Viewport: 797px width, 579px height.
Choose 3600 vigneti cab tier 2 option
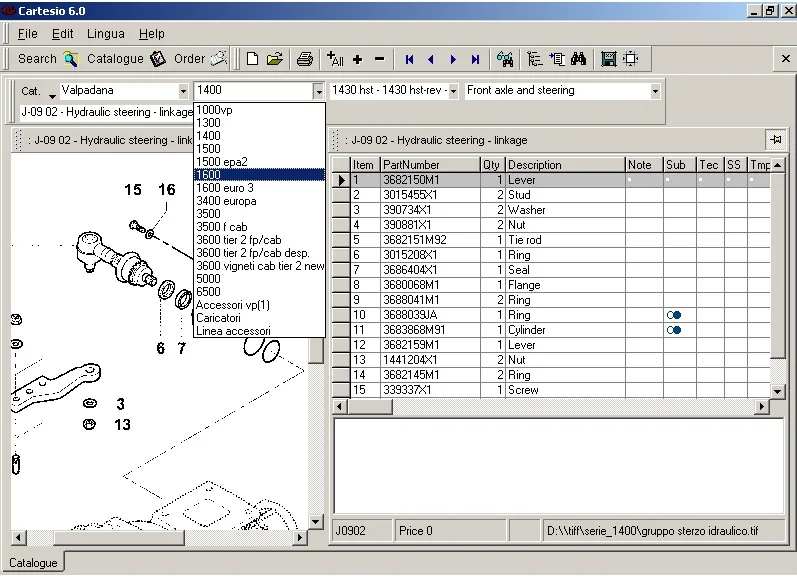(259, 266)
